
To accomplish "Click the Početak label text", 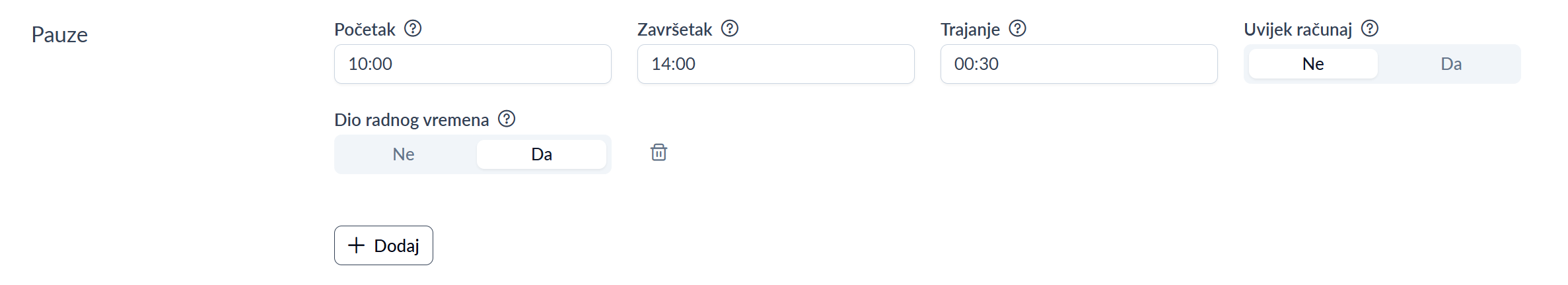I will [x=365, y=30].
